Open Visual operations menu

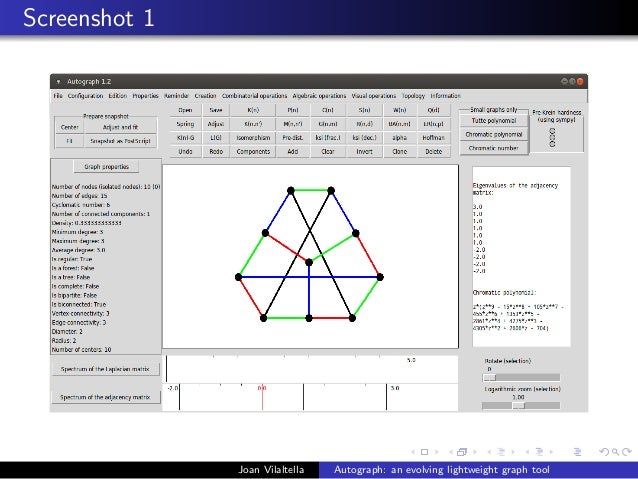(374, 96)
